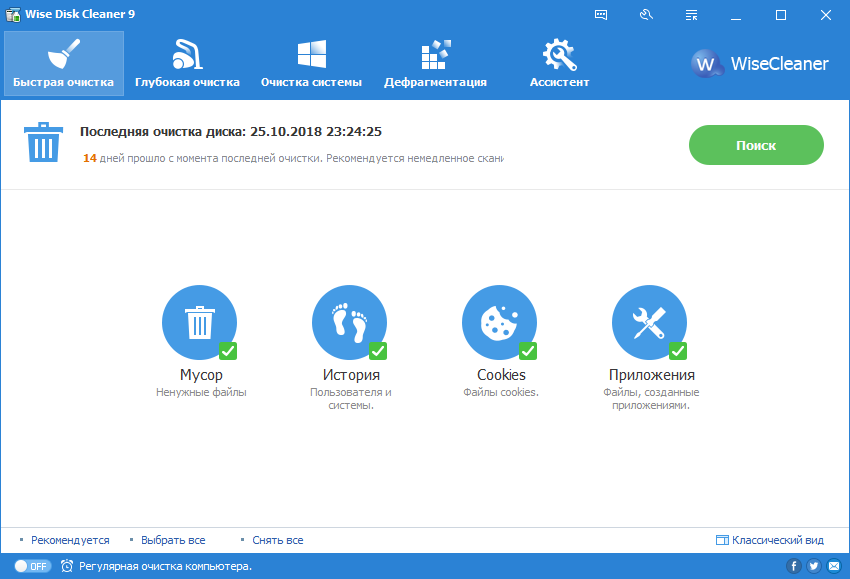
Task: Click Регулярная очистка компьютера text
Action: [165, 566]
